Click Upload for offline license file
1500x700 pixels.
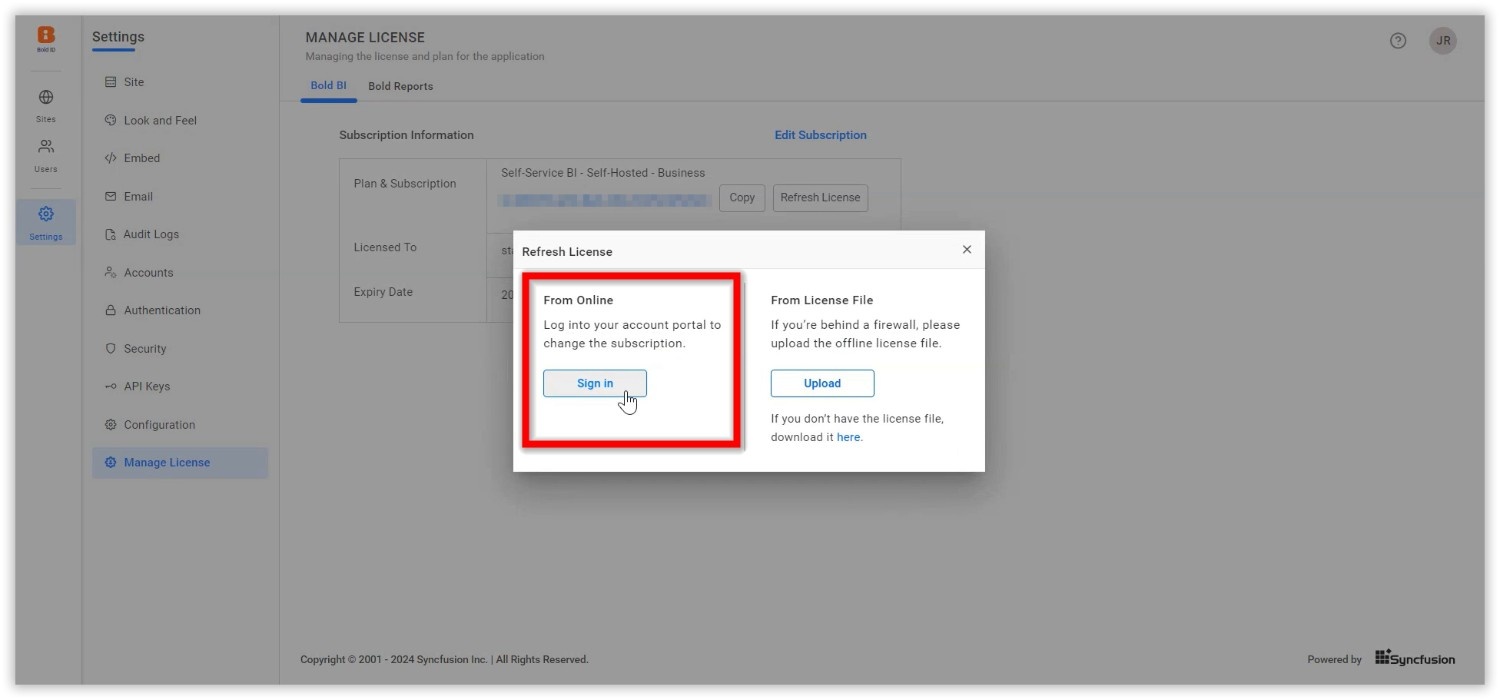pos(822,383)
